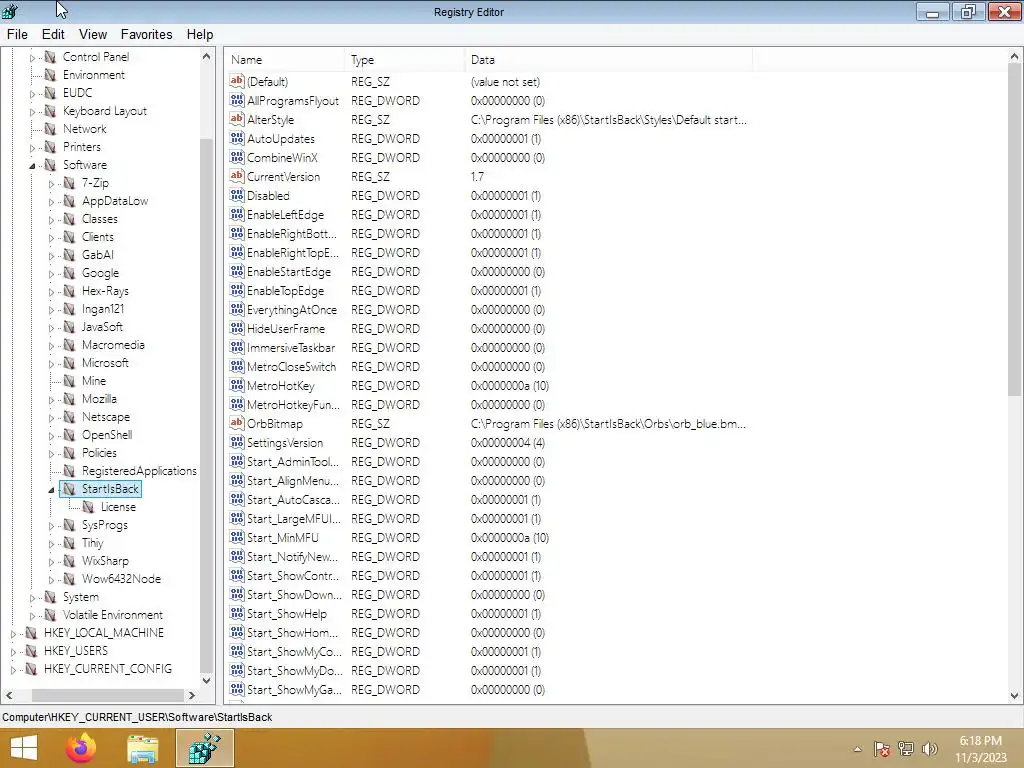Image resolution: width=1024 pixels, height=768 pixels.
Task: Select the EverythingAtOnce value name
Action: pos(292,310)
